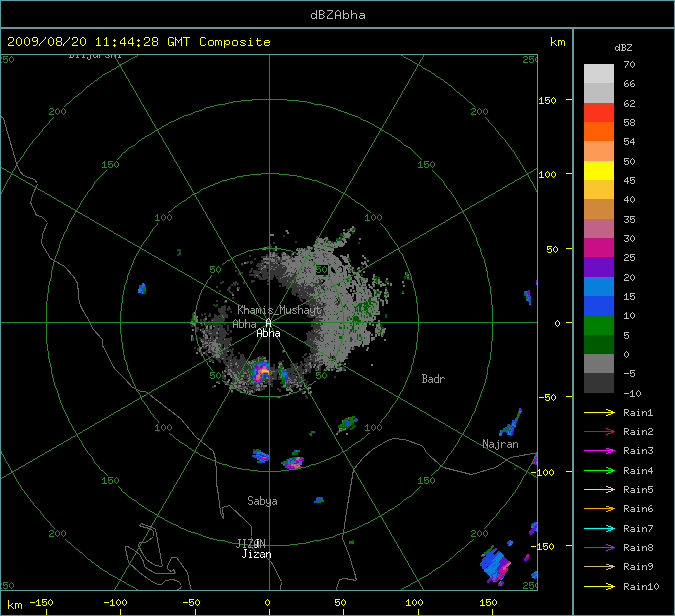Click the km unit label at bottom-left
The image size is (675, 616).
pos(15,605)
